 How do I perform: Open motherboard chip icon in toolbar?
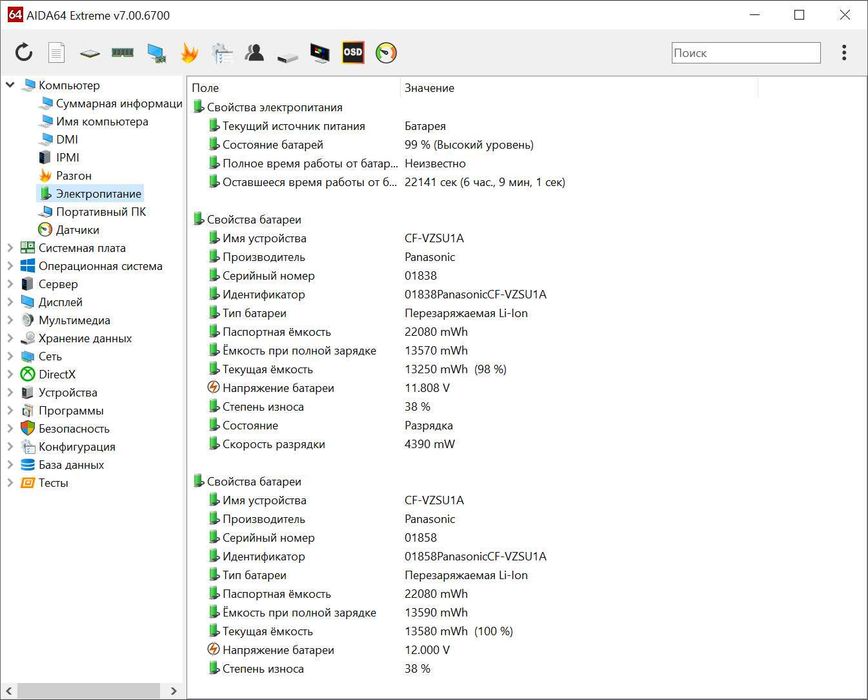click(x=90, y=54)
